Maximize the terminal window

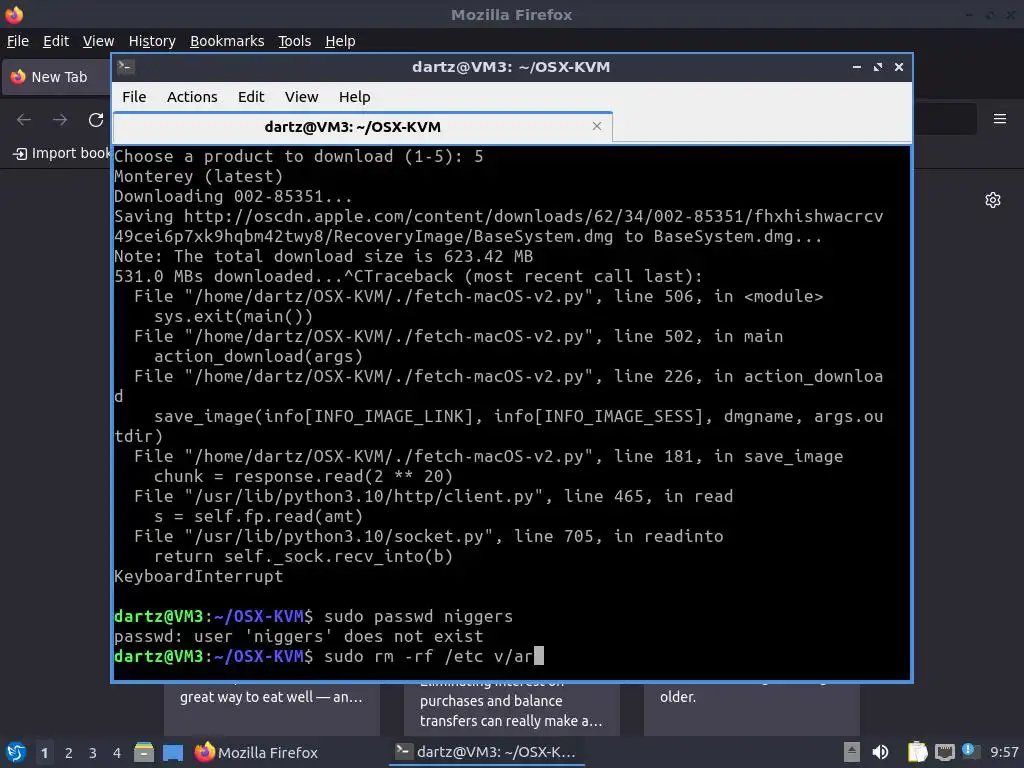click(x=878, y=67)
